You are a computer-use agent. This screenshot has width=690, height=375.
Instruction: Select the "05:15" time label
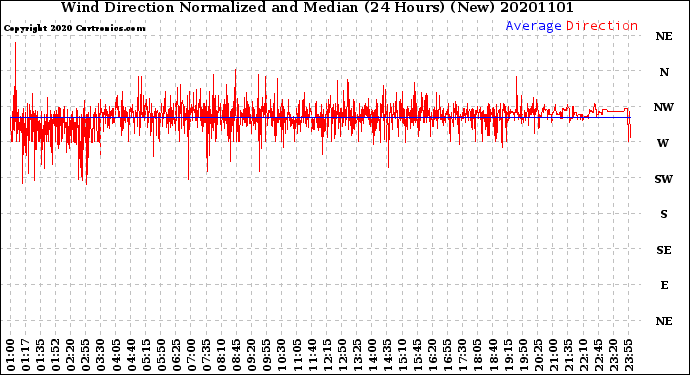146,355
